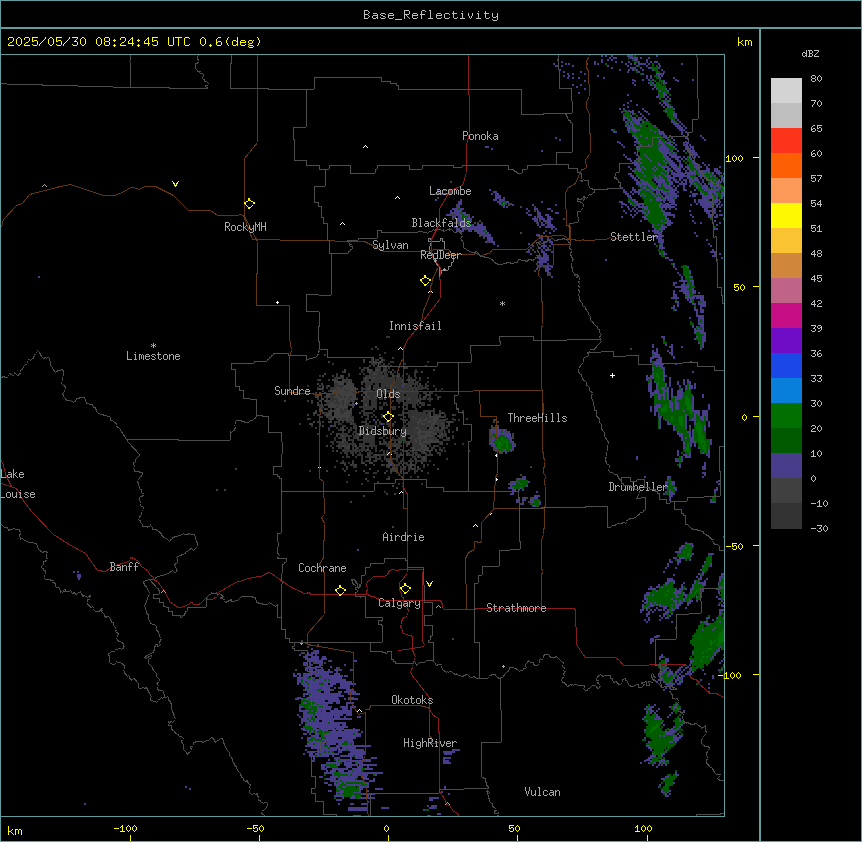Screen dimensions: 862x842
Task: Choose the purple legend swatch above 36
Action: (786, 341)
